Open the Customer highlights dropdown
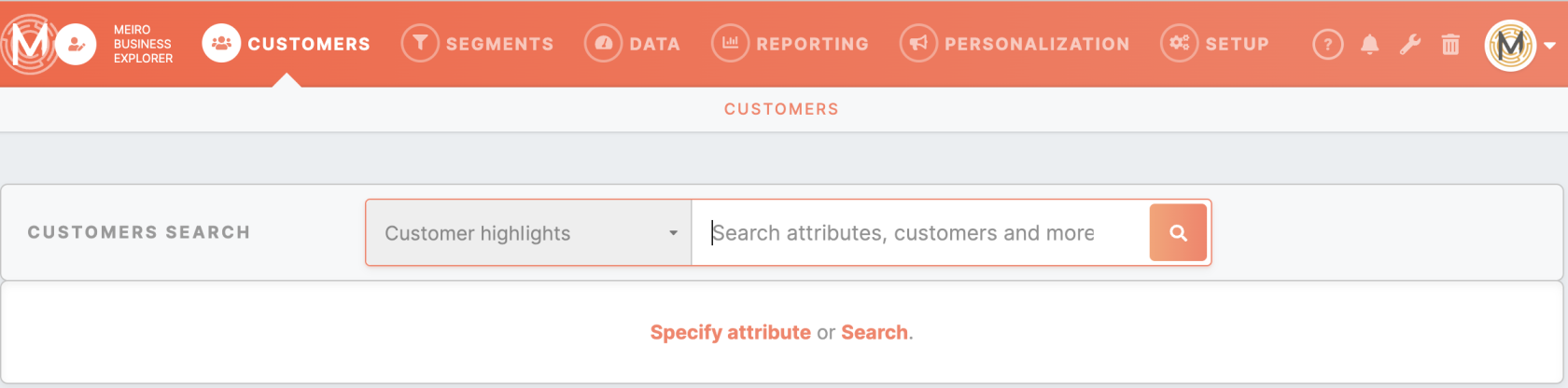The height and width of the screenshot is (388, 1568). (528, 233)
